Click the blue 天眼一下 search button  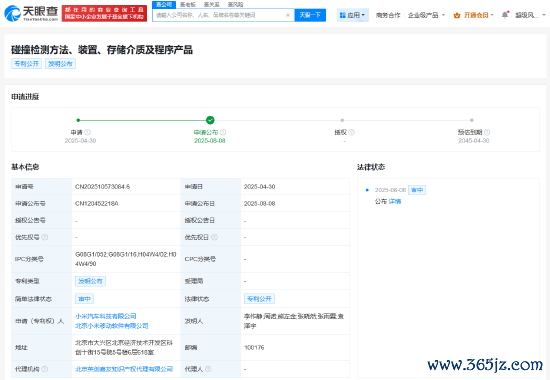pyautogui.click(x=310, y=15)
